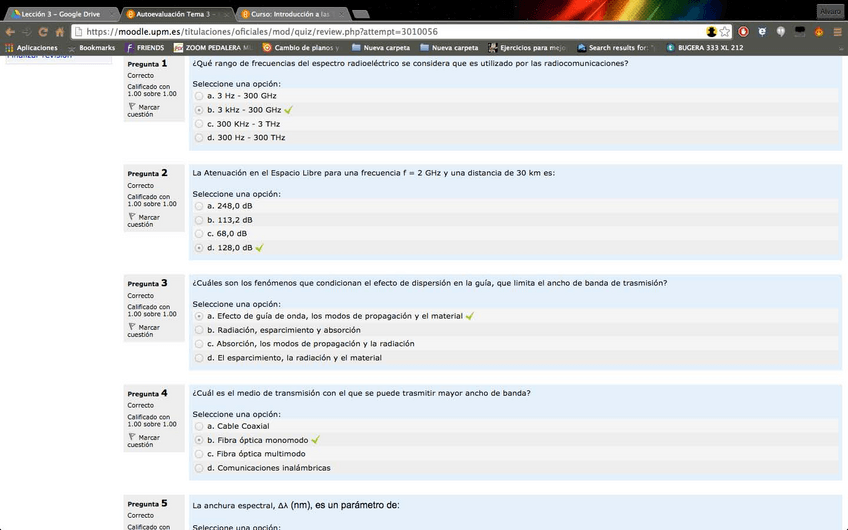Viewport: 848px width, 530px height.
Task: Open Search results for bookmark
Action: (616, 48)
